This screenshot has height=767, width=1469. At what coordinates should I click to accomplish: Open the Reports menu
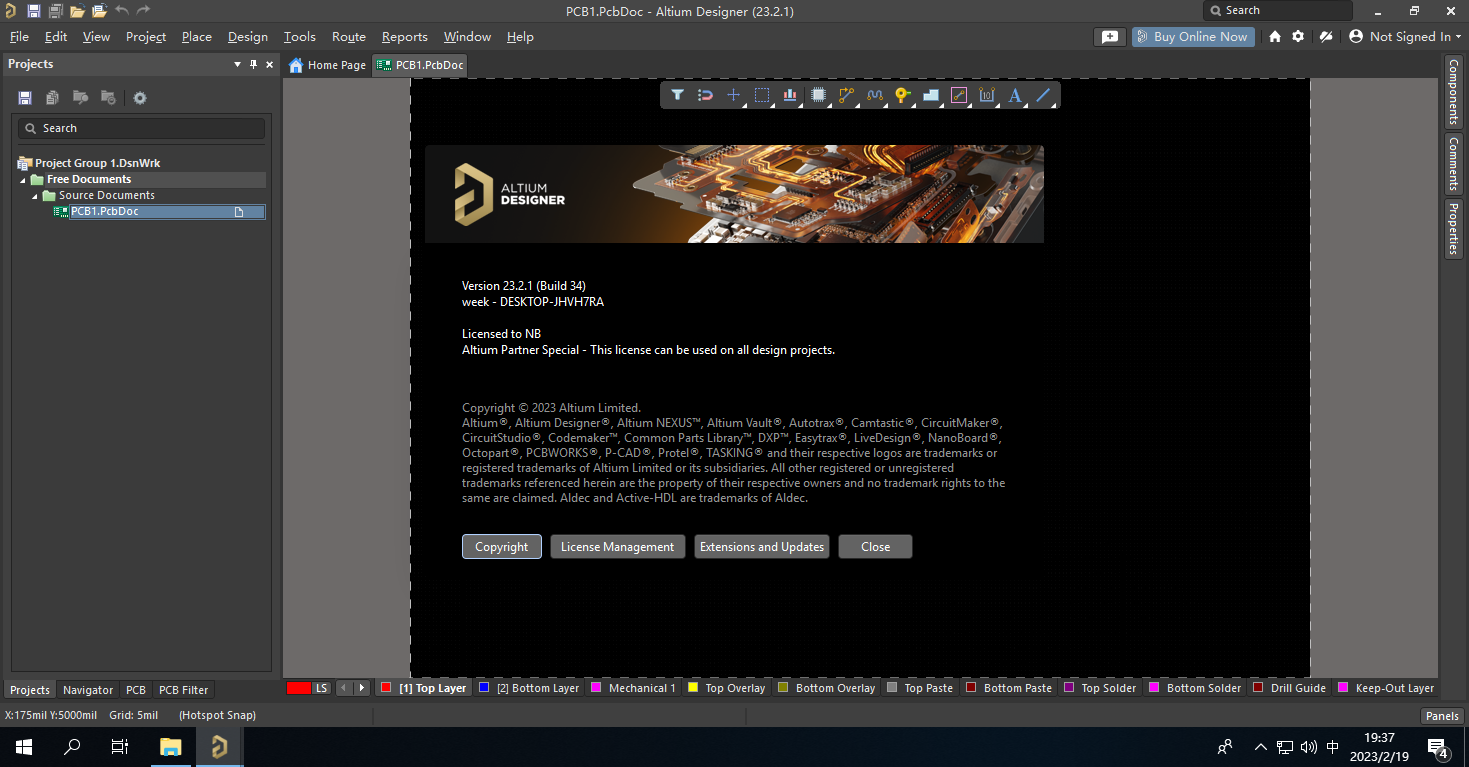click(x=404, y=36)
